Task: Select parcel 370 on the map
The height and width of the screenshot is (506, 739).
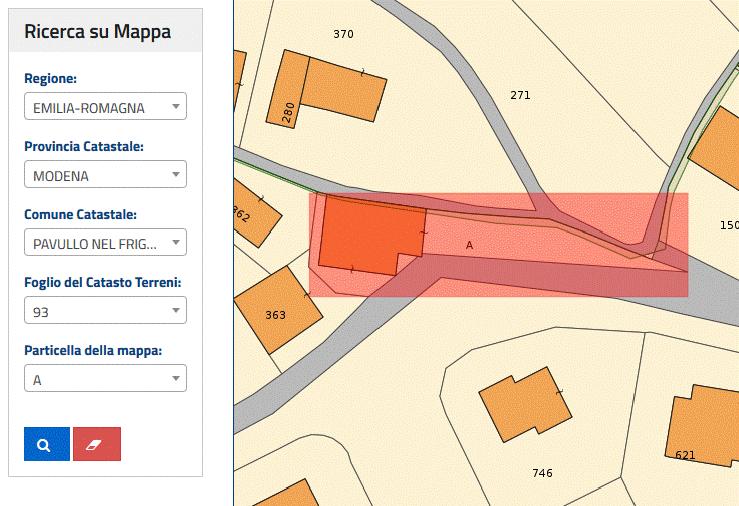Action: (343, 34)
